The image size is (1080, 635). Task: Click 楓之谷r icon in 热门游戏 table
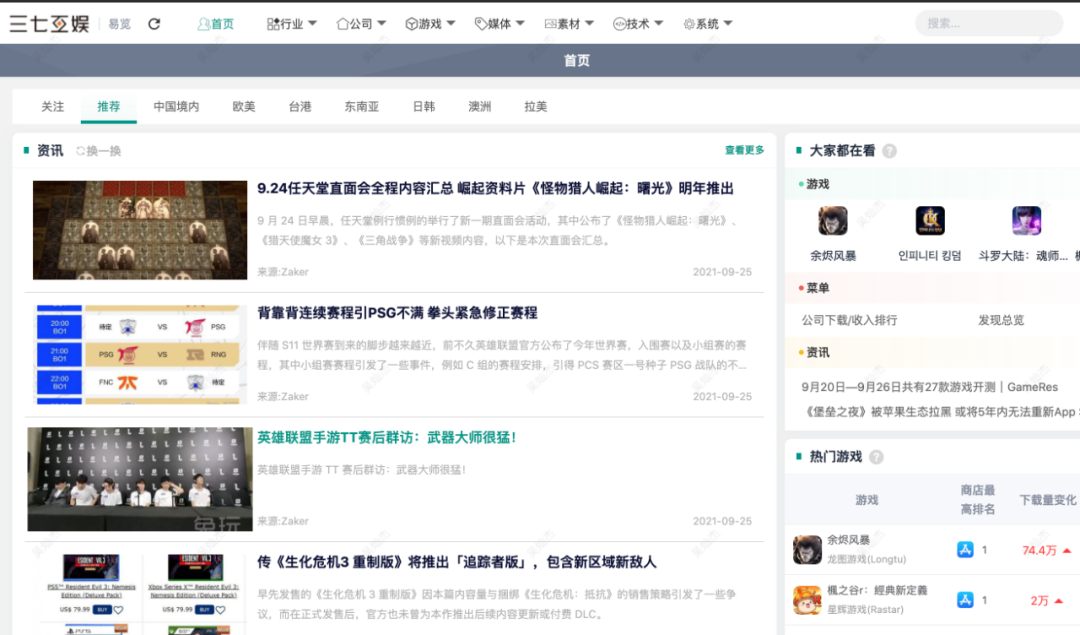807,600
